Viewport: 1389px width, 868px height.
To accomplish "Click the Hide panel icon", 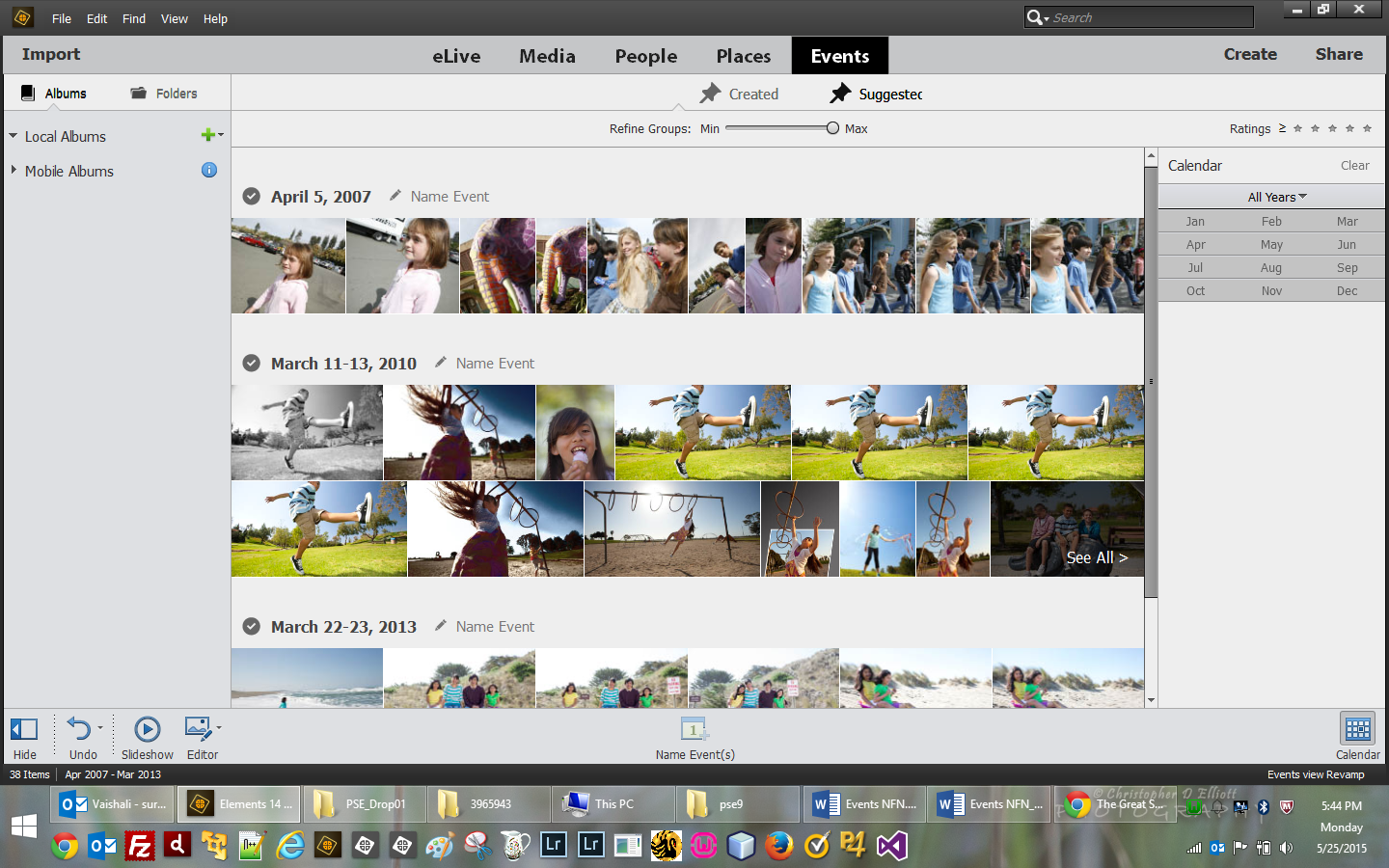I will pos(23,729).
